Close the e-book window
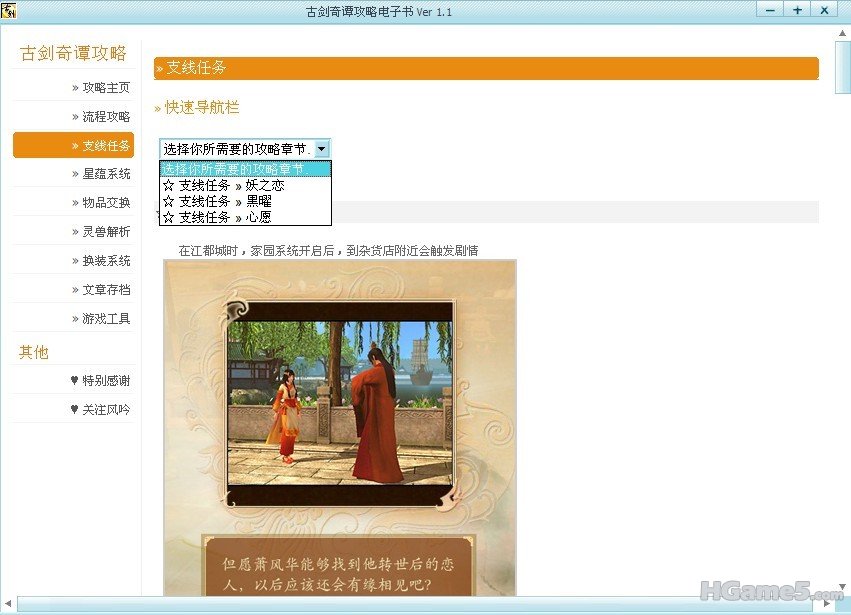This screenshot has height=615, width=851. pyautogui.click(x=824, y=10)
